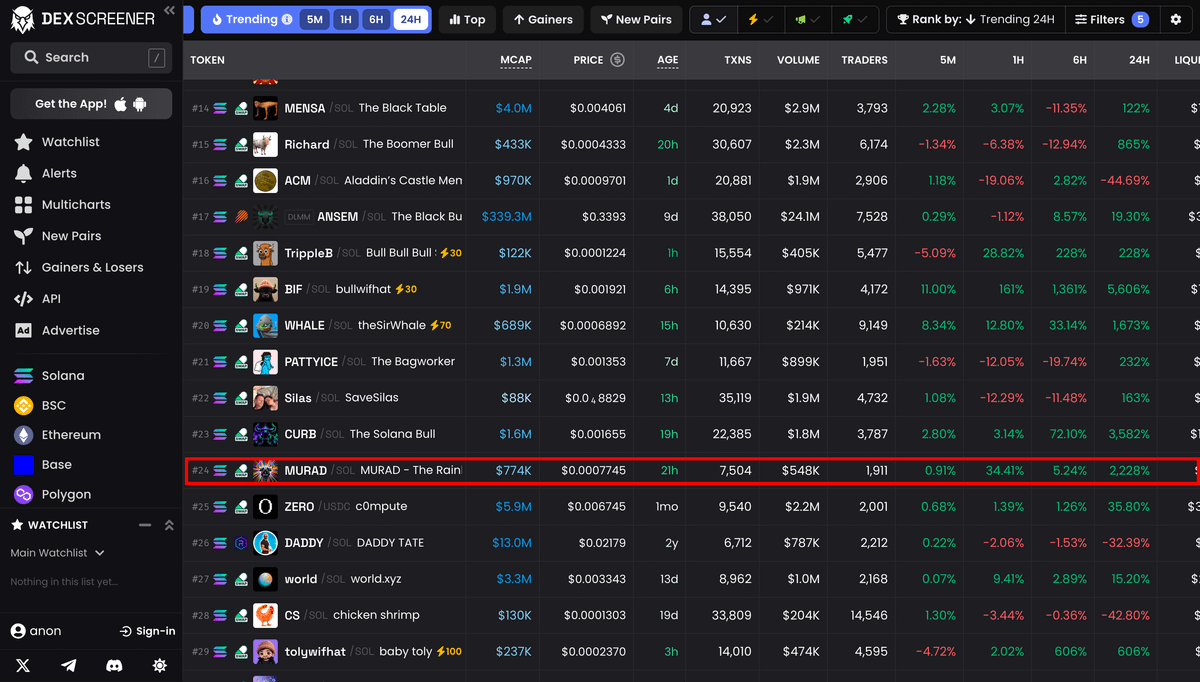Viewport: 1200px width, 682px height.
Task: Select the Polygon chain icon
Action: (x=23, y=494)
